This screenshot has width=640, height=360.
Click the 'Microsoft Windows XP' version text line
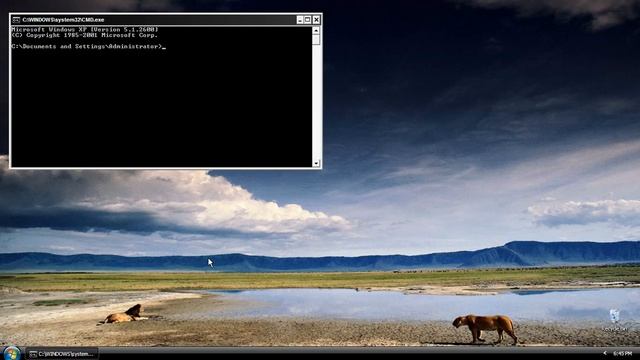(x=84, y=29)
